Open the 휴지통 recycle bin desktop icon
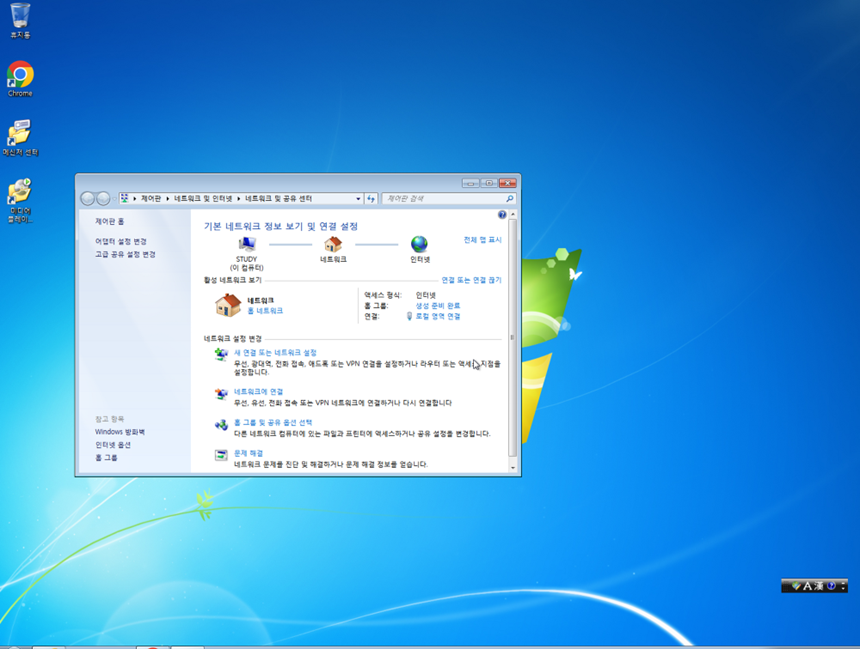This screenshot has width=860, height=649. (20, 20)
